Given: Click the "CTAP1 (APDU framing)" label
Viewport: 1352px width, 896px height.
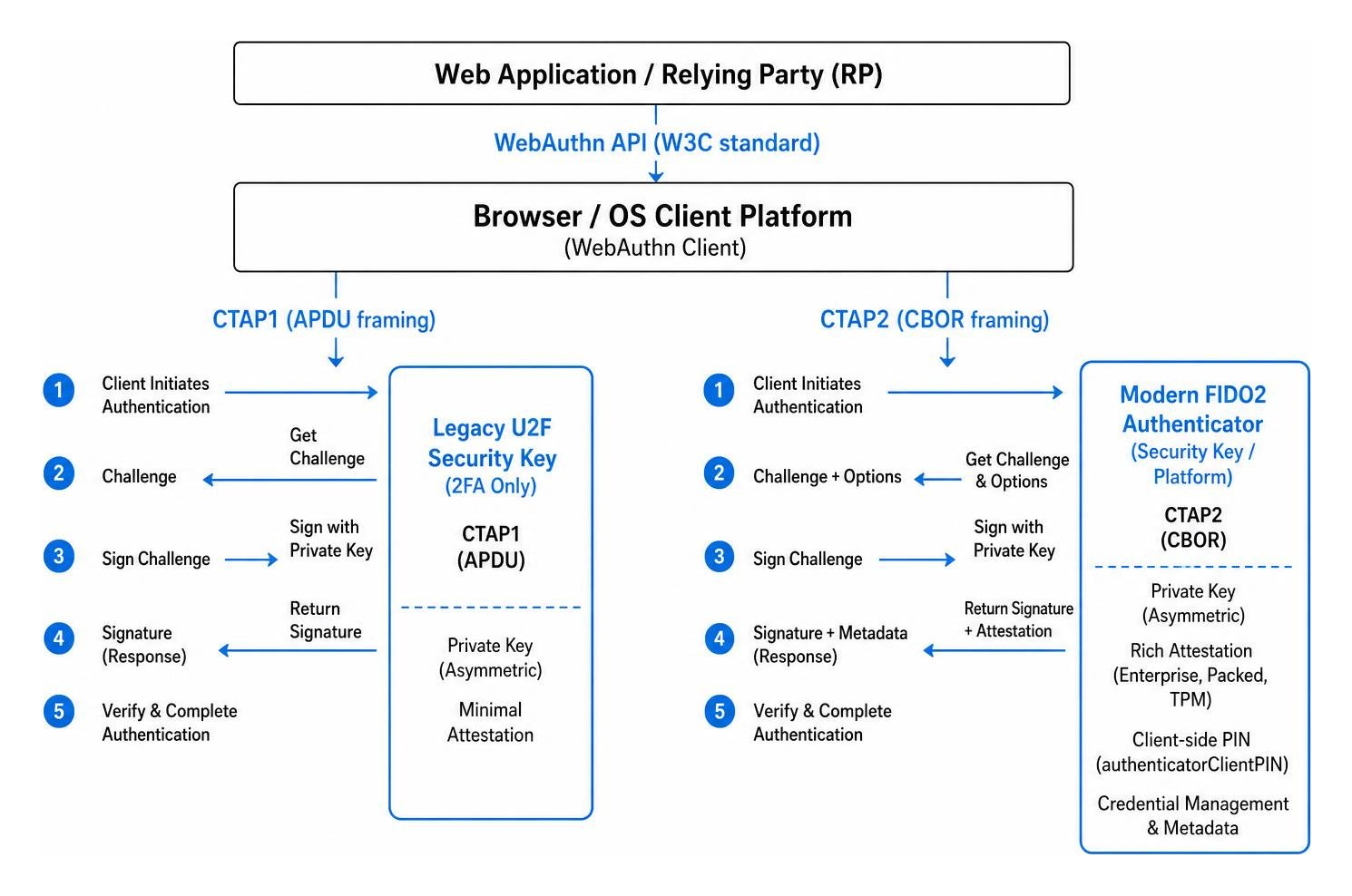Looking at the screenshot, I should pyautogui.click(x=324, y=319).
